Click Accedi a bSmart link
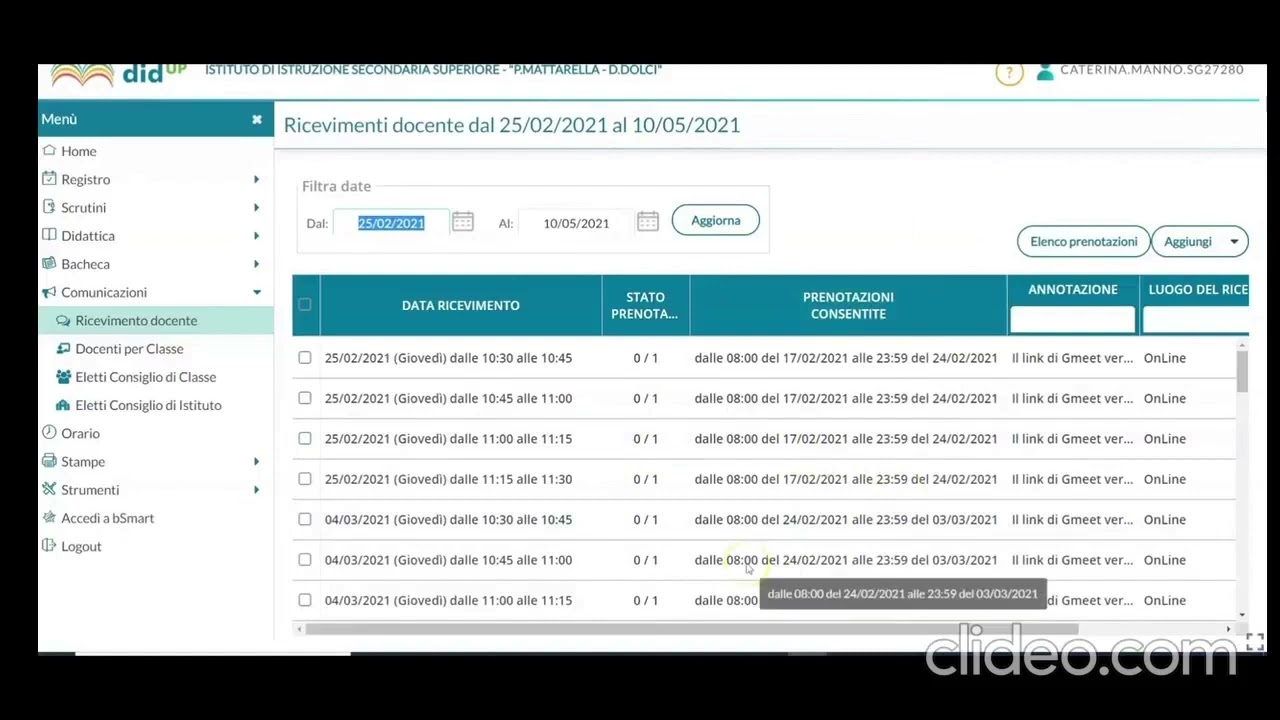This screenshot has height=720, width=1280. (x=107, y=518)
